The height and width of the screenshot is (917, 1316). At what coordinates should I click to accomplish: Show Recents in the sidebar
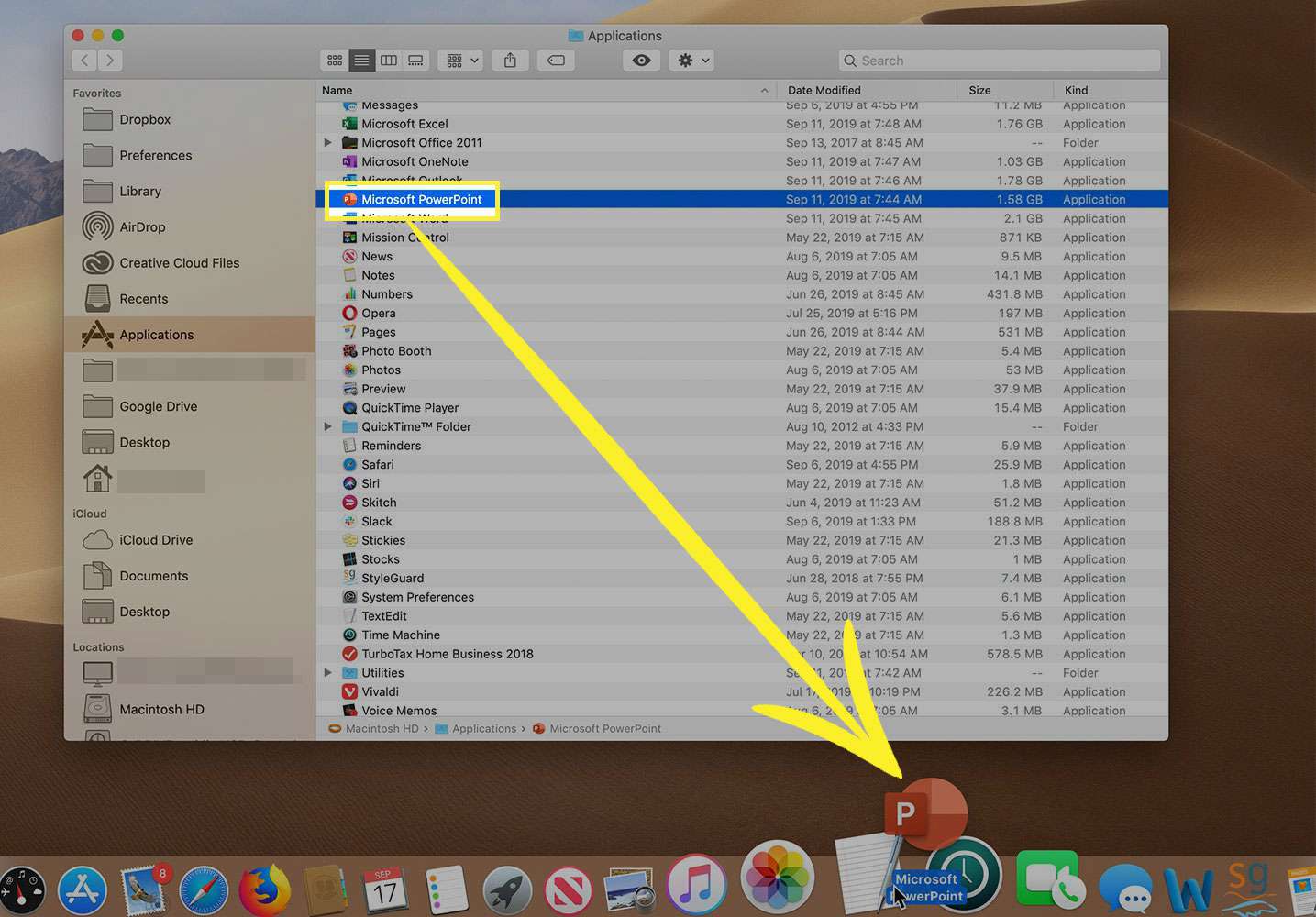click(x=189, y=299)
